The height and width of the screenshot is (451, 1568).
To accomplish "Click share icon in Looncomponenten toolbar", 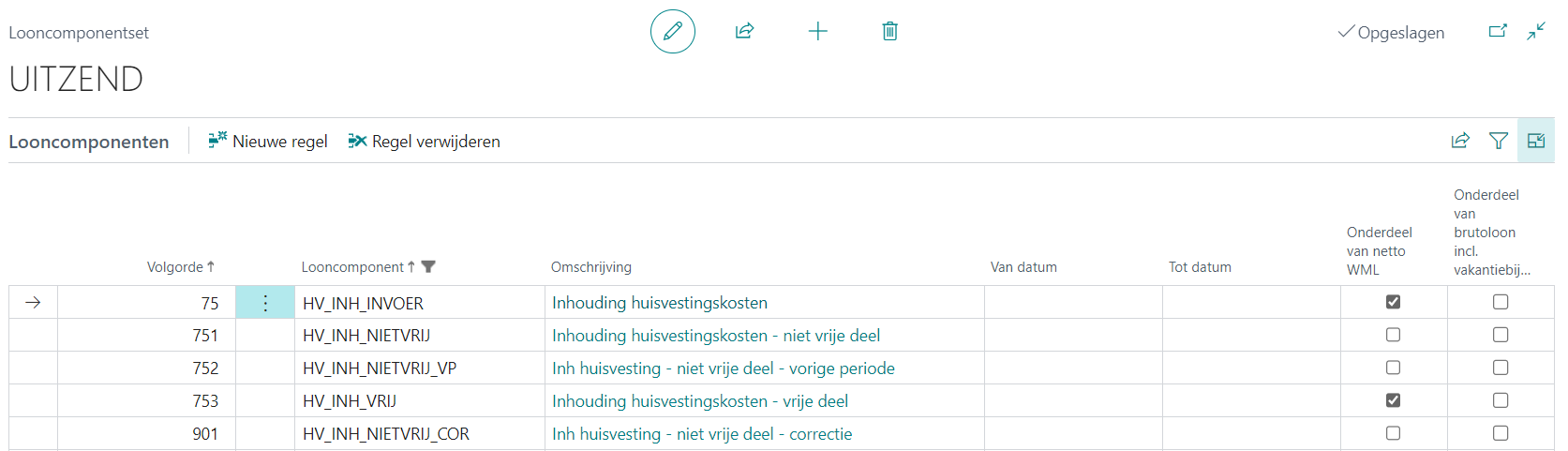I will (x=1460, y=142).
